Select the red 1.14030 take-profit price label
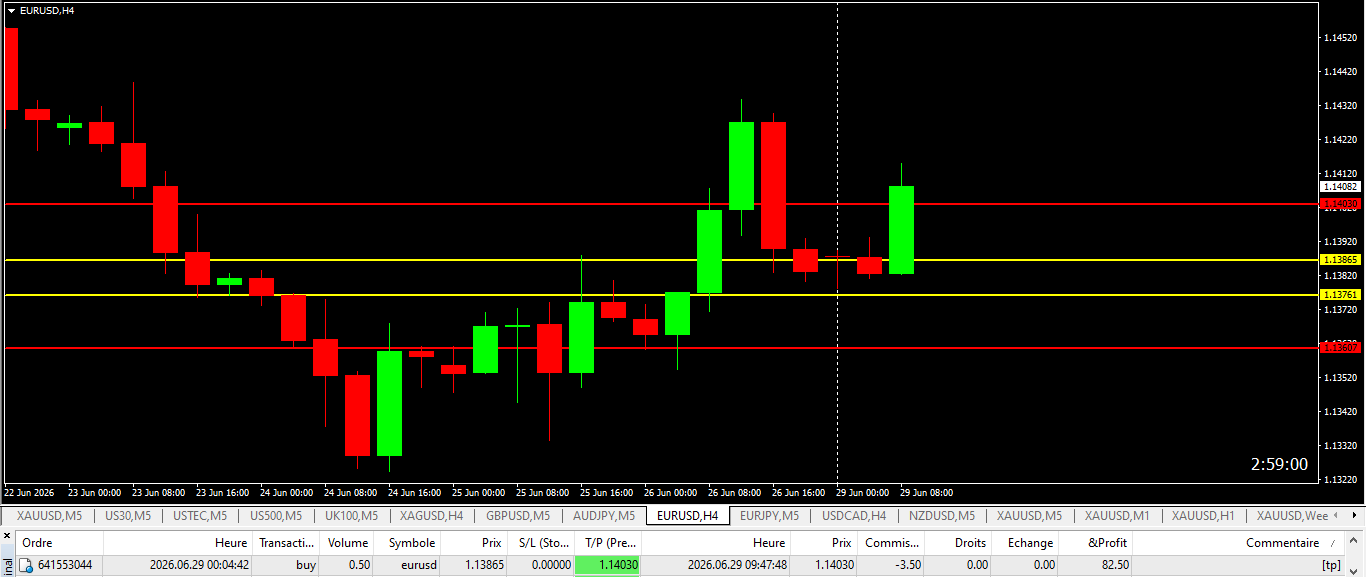 point(1340,204)
